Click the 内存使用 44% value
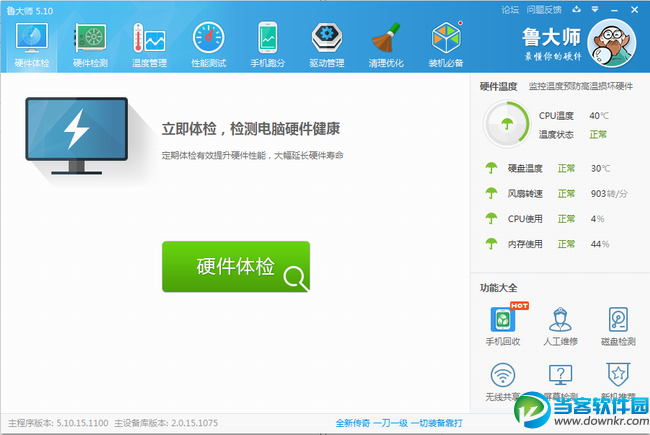This screenshot has width=650, height=435. (600, 244)
